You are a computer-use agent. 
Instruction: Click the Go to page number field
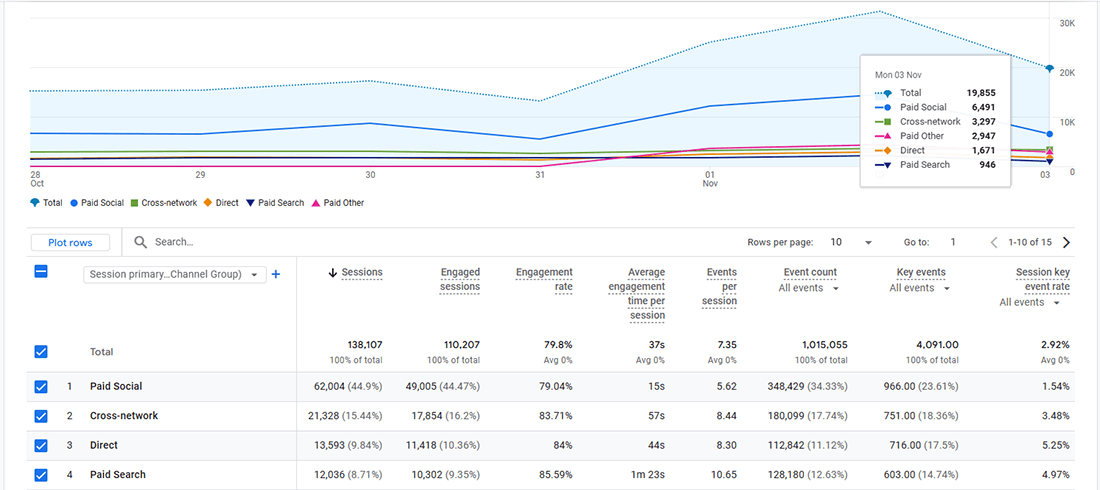pyautogui.click(x=953, y=242)
